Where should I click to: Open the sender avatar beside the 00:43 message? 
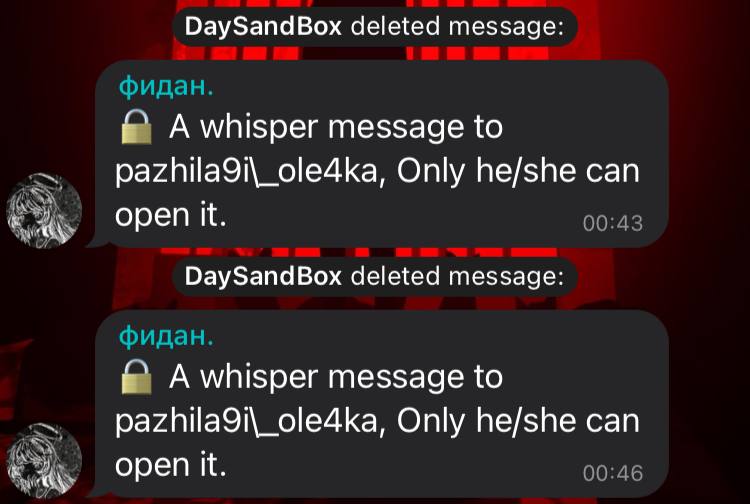44,210
